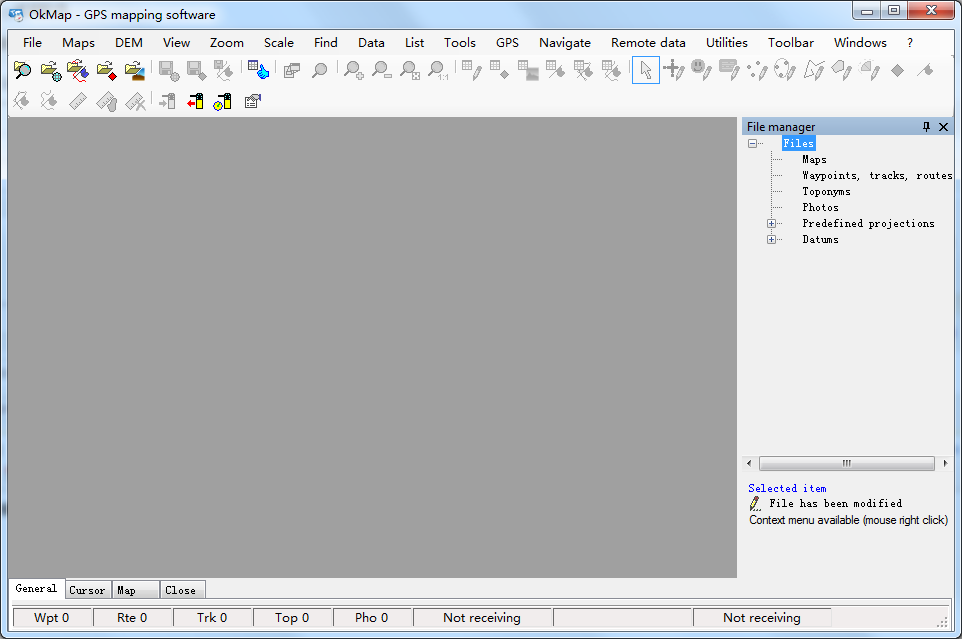Click the Open map folder icon
The width and height of the screenshot is (962, 639).
click(50, 70)
